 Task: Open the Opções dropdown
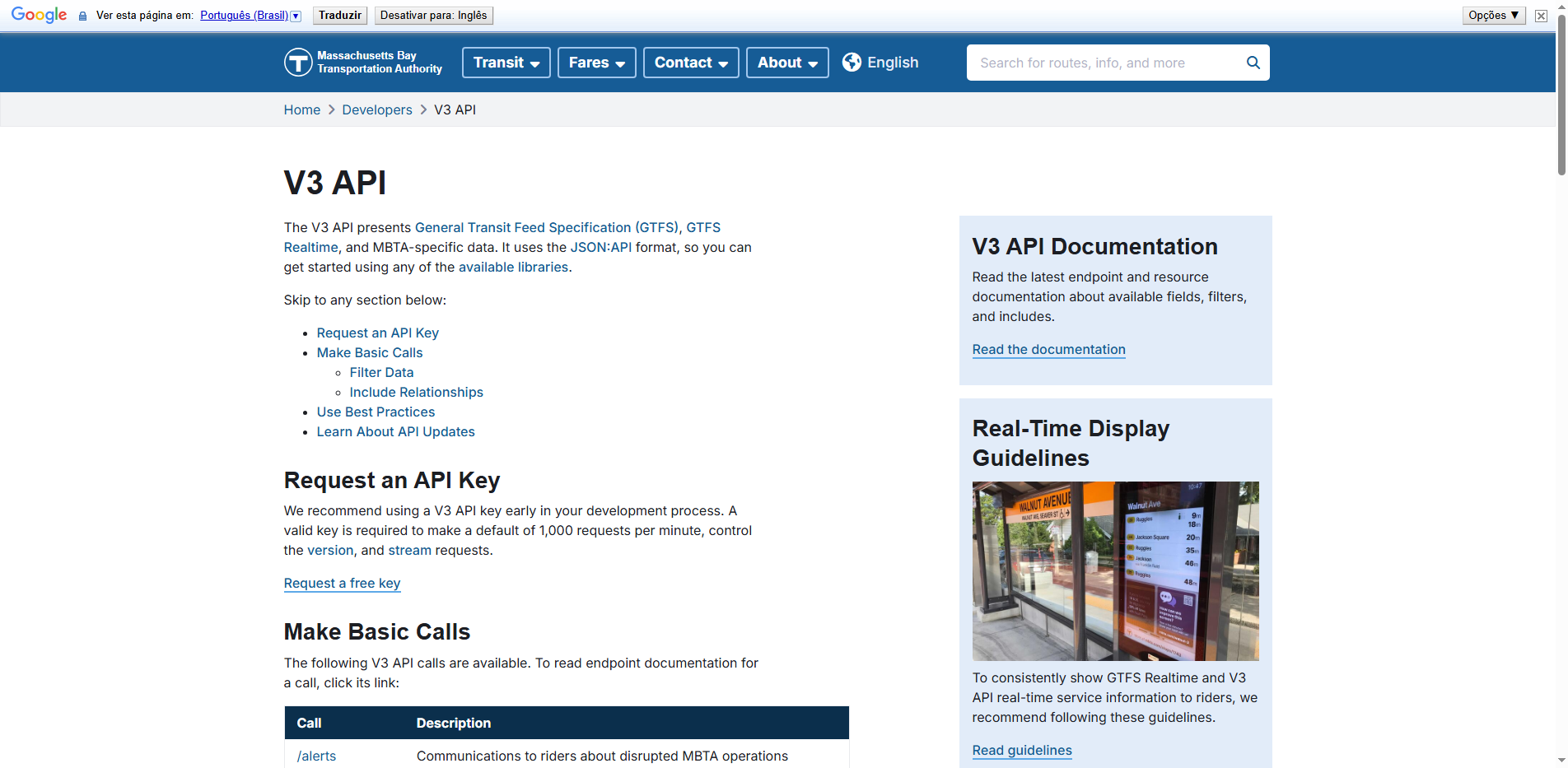[x=1494, y=16]
